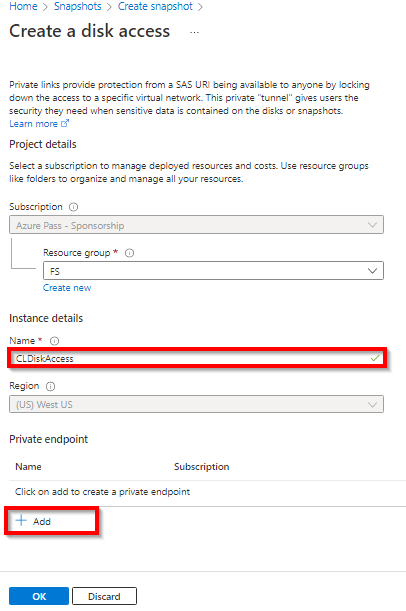Open the ellipsis menu beside page title
Image resolution: width=406 pixels, height=611 pixels.
194,32
